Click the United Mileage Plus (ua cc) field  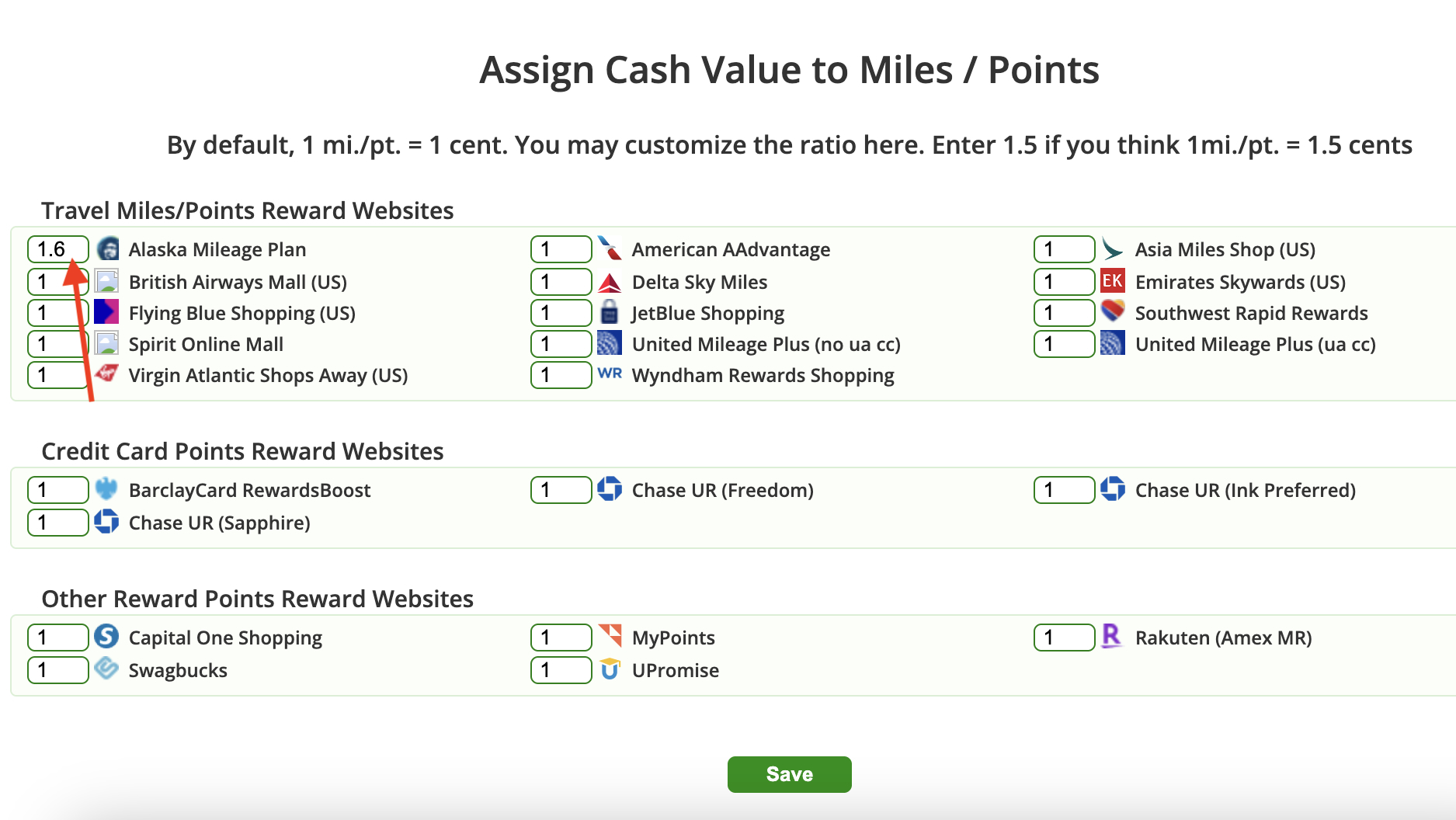(x=1065, y=344)
